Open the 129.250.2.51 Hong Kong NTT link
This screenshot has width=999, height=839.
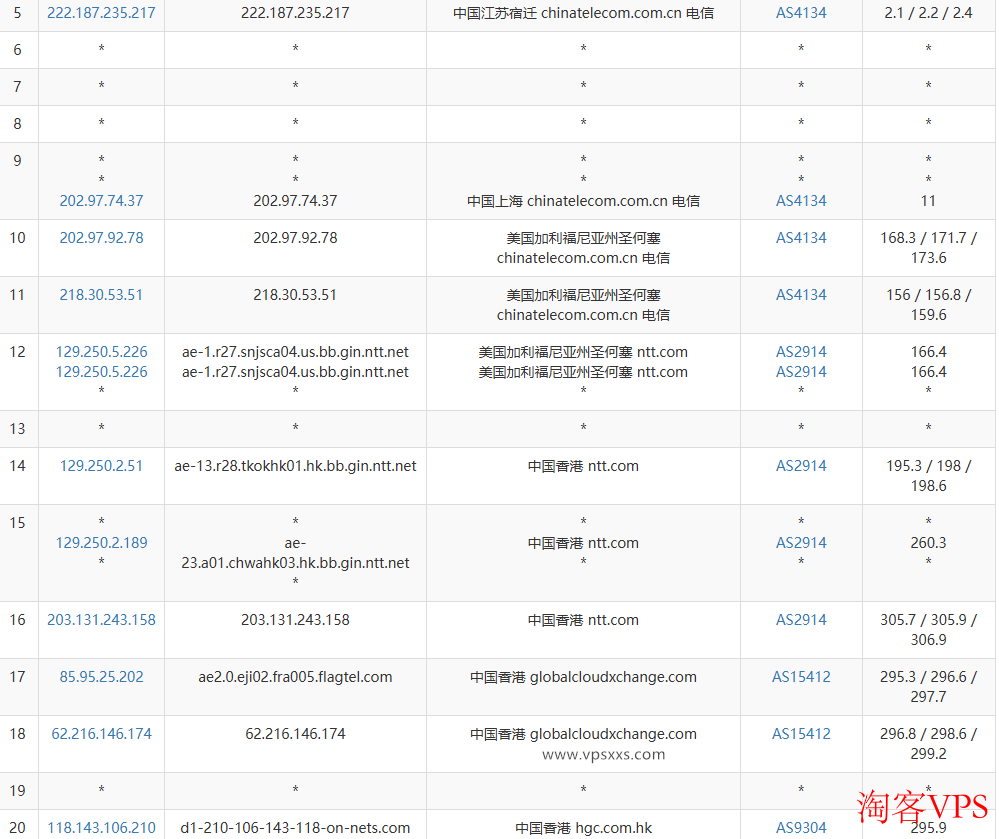[100, 465]
